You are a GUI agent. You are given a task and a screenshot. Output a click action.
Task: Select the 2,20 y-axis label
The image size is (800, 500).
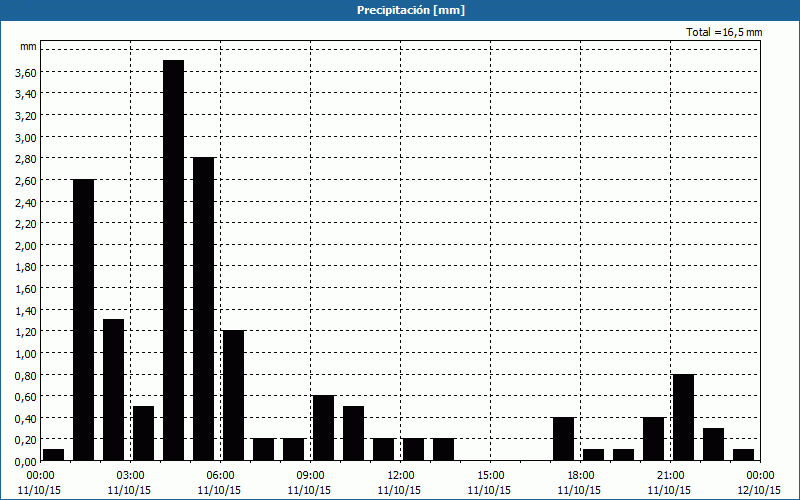pos(26,224)
